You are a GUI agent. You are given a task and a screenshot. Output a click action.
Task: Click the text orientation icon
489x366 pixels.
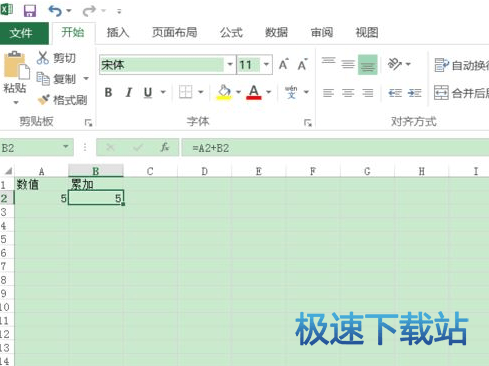(x=395, y=64)
